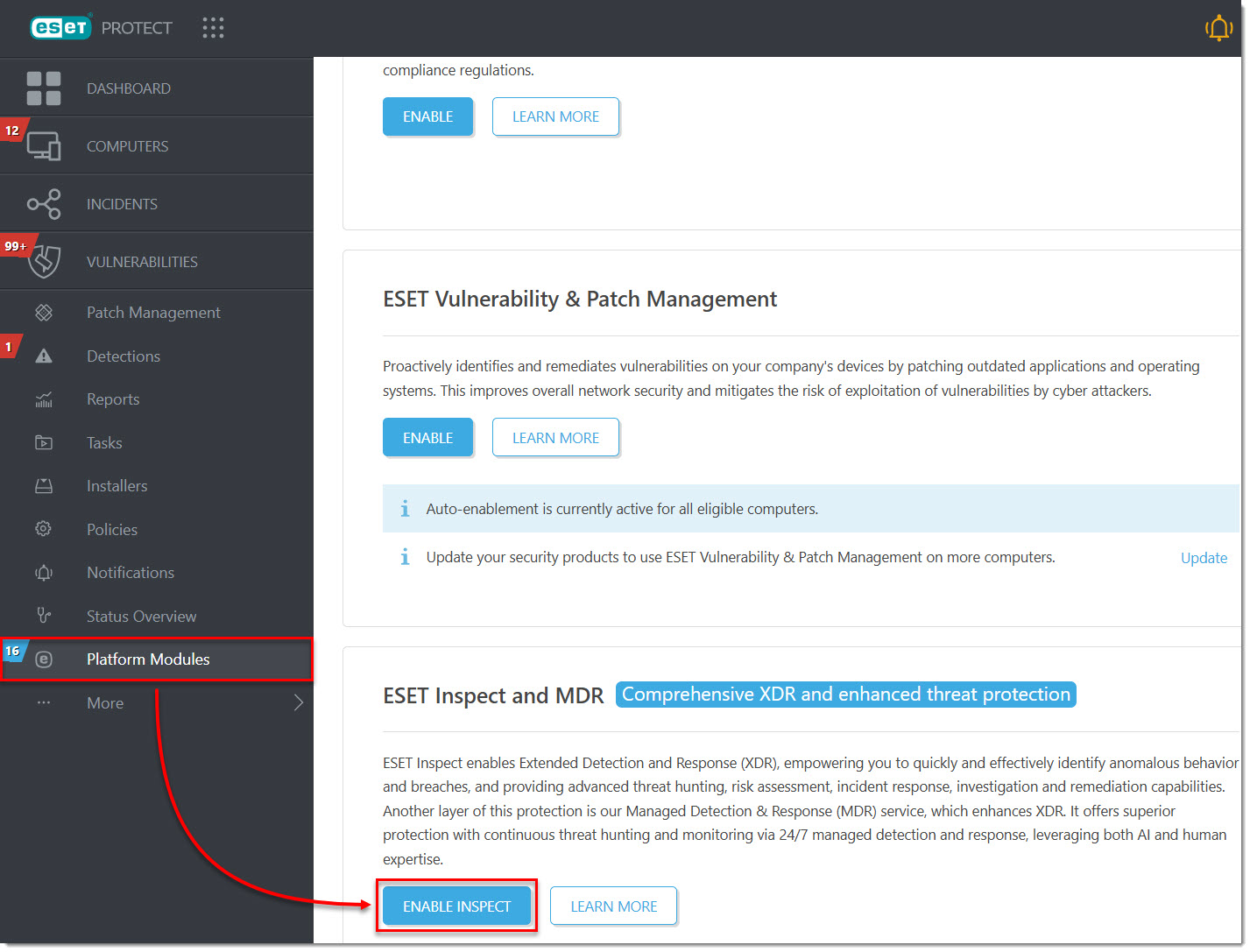Image resolution: width=1250 pixels, height=952 pixels.
Task: Click LEARN MORE for ESET Inspect and MDR
Action: (613, 906)
